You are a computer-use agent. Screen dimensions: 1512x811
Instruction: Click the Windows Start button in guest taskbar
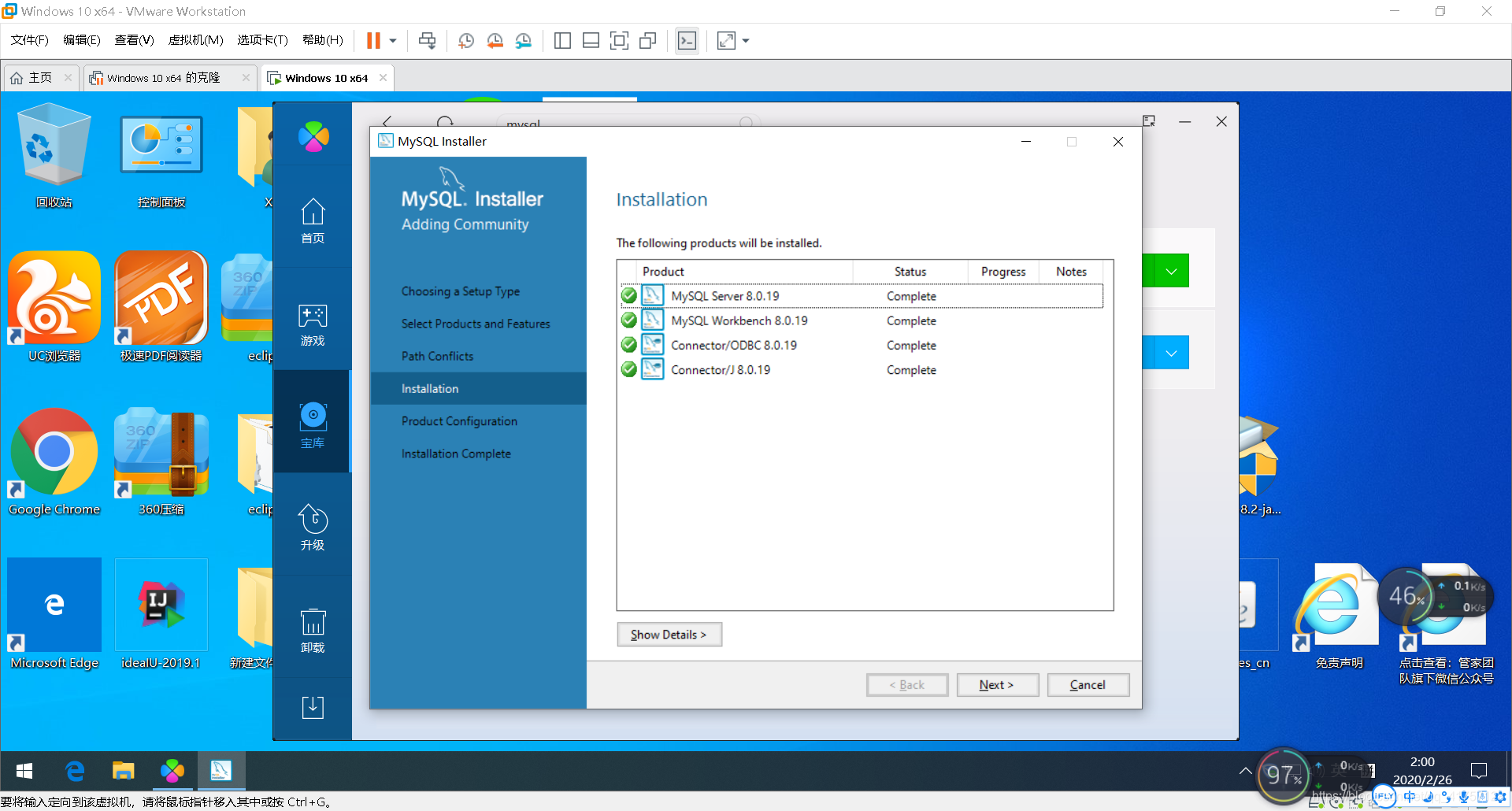[24, 771]
